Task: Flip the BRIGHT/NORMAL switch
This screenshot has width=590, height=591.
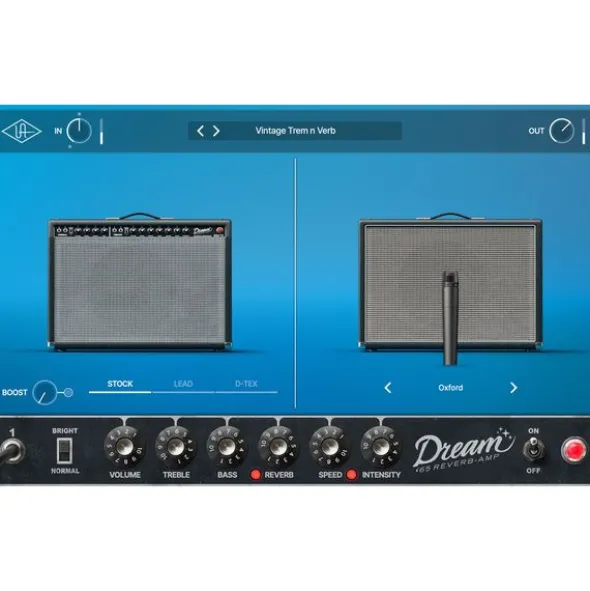Action: [x=64, y=451]
